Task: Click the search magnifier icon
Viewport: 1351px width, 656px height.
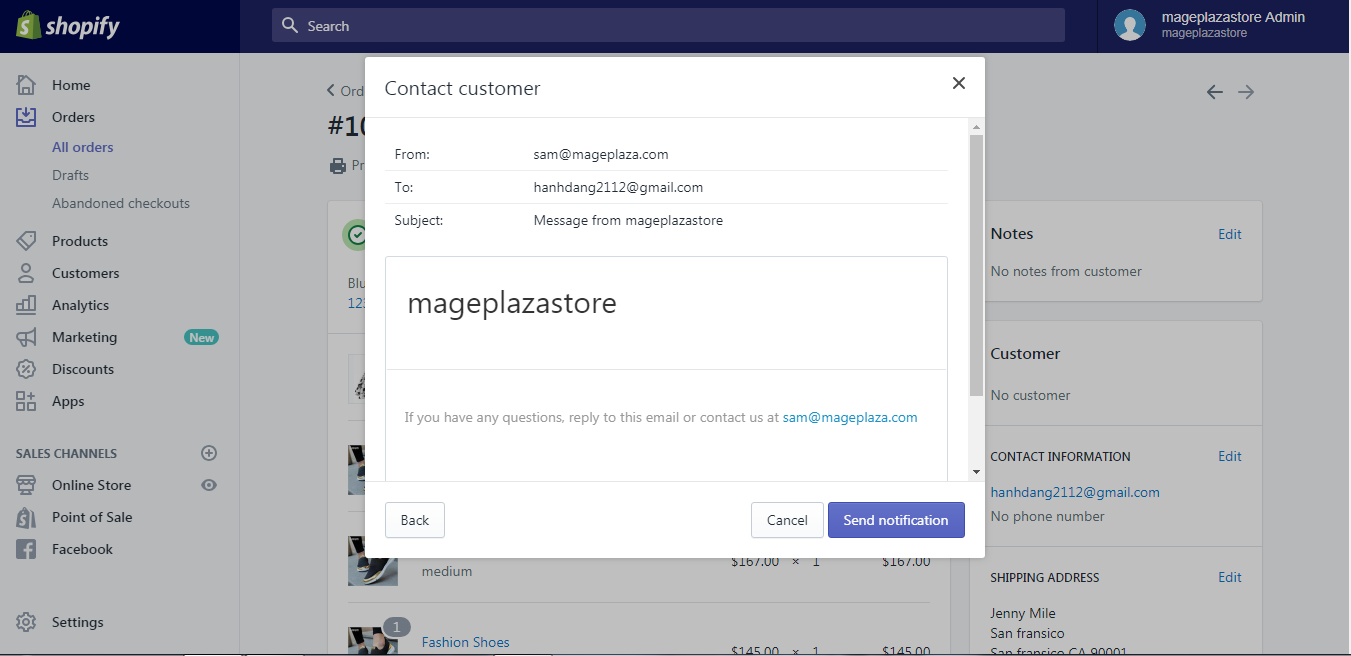Action: click(290, 25)
